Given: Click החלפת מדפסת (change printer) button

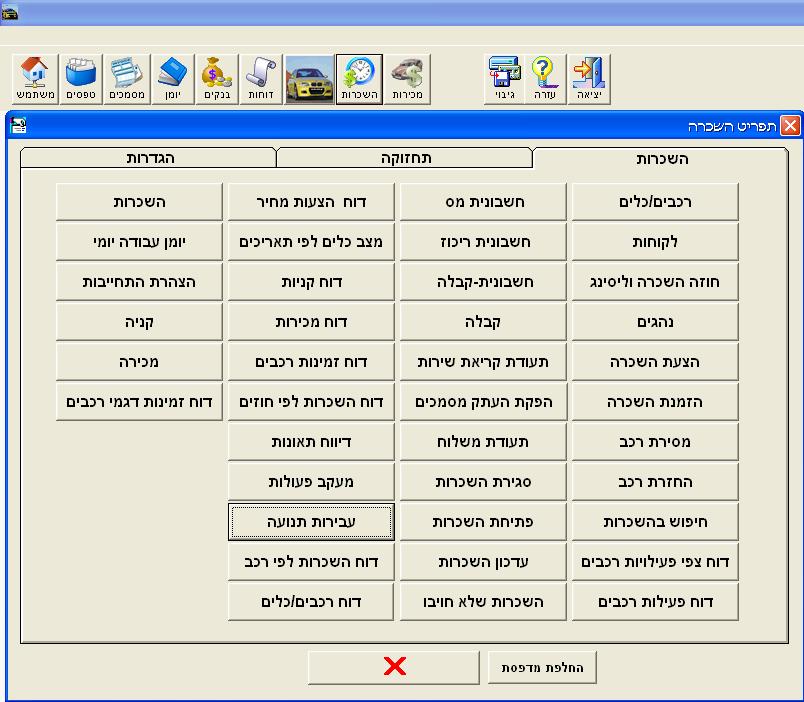Looking at the screenshot, I should [542, 667].
